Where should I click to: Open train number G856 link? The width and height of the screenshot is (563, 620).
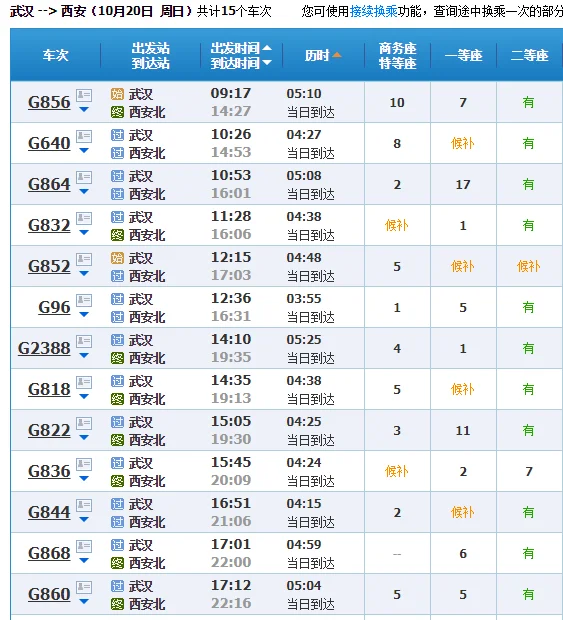(49, 102)
